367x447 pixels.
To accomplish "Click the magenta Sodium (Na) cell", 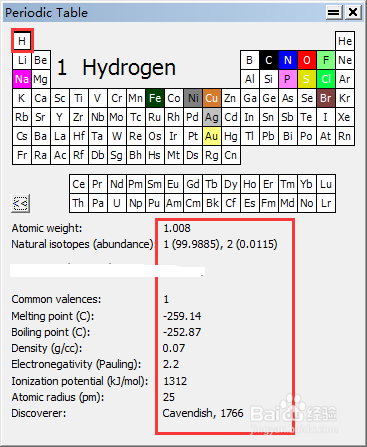I will coord(22,79).
